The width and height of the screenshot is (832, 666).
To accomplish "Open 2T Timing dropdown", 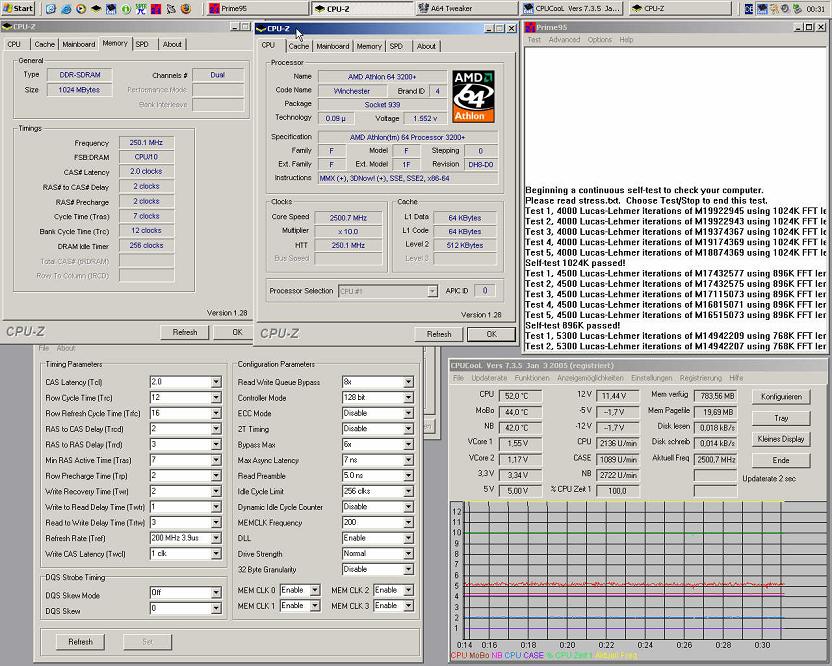I will coord(408,429).
